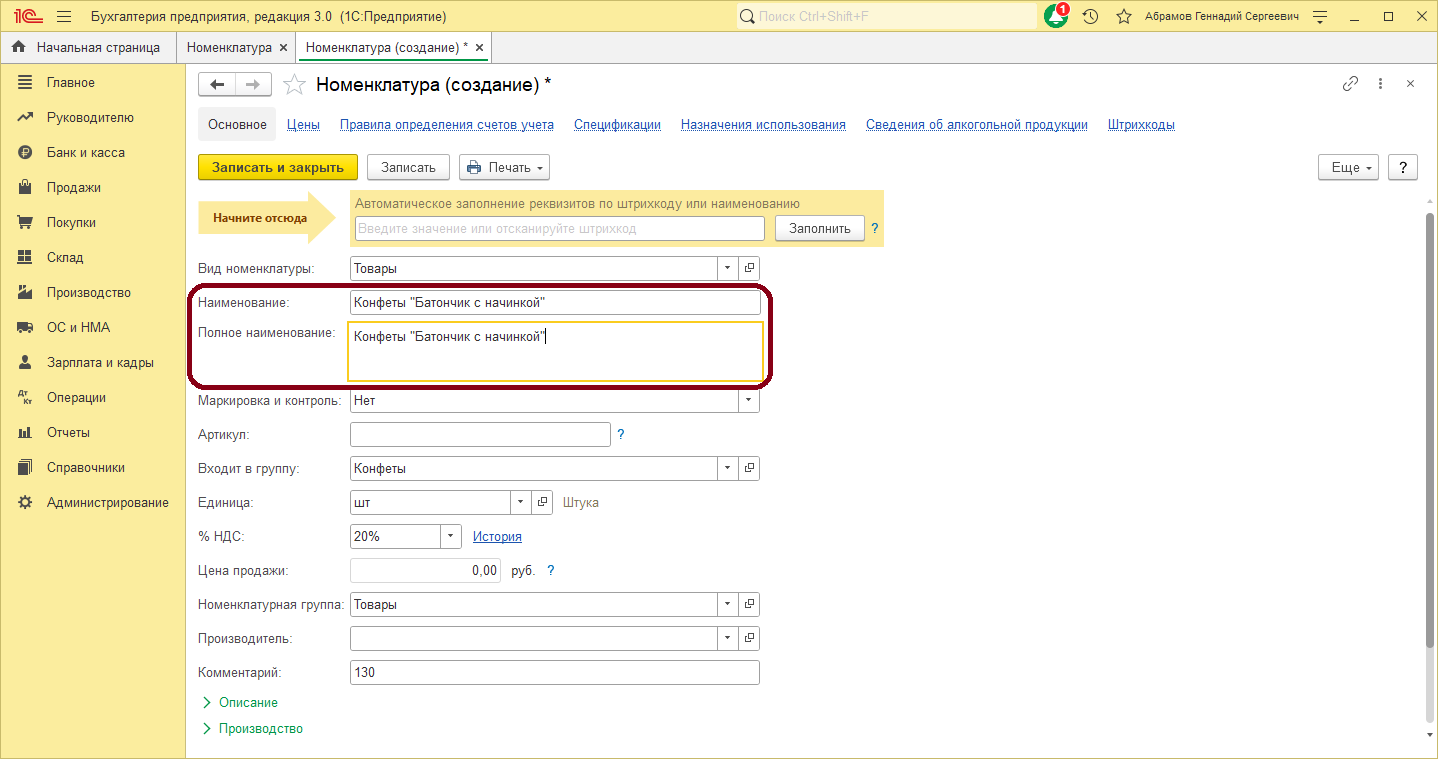This screenshot has height=759, width=1438.
Task: Open the hamburger main menu icon
Action: pos(64,17)
